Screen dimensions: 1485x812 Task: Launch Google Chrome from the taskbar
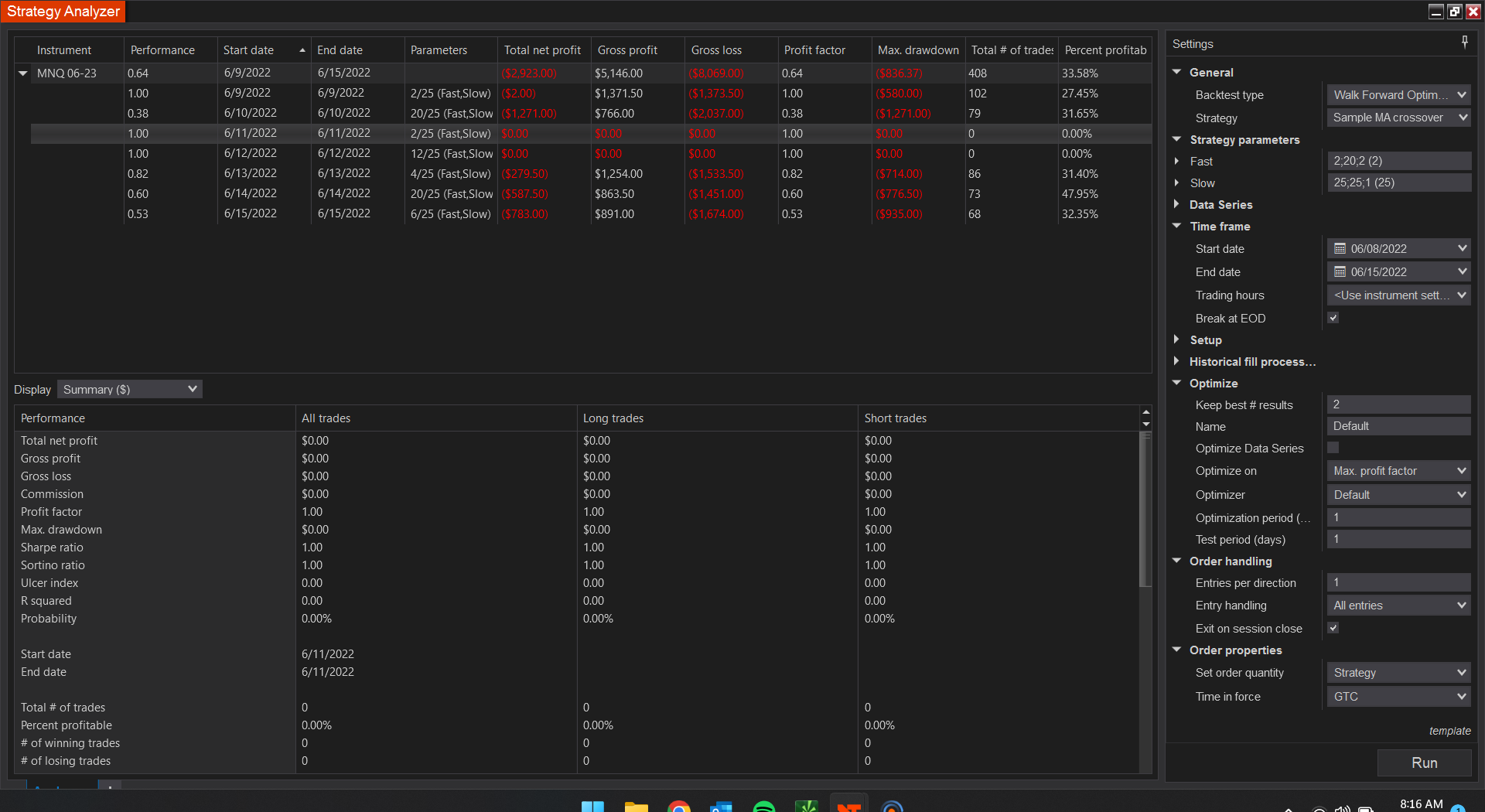(x=679, y=806)
